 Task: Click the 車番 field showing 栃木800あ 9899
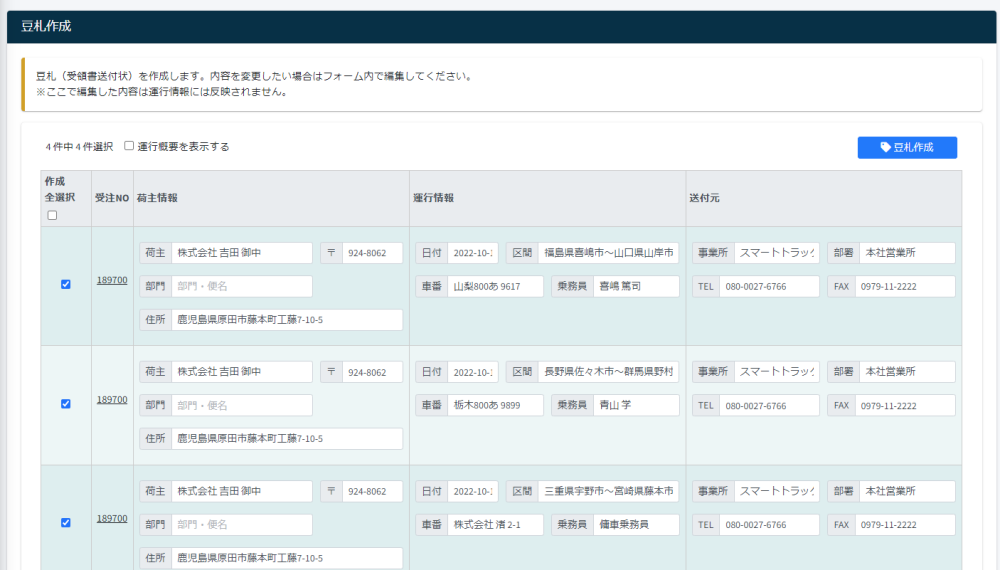tap(495, 406)
